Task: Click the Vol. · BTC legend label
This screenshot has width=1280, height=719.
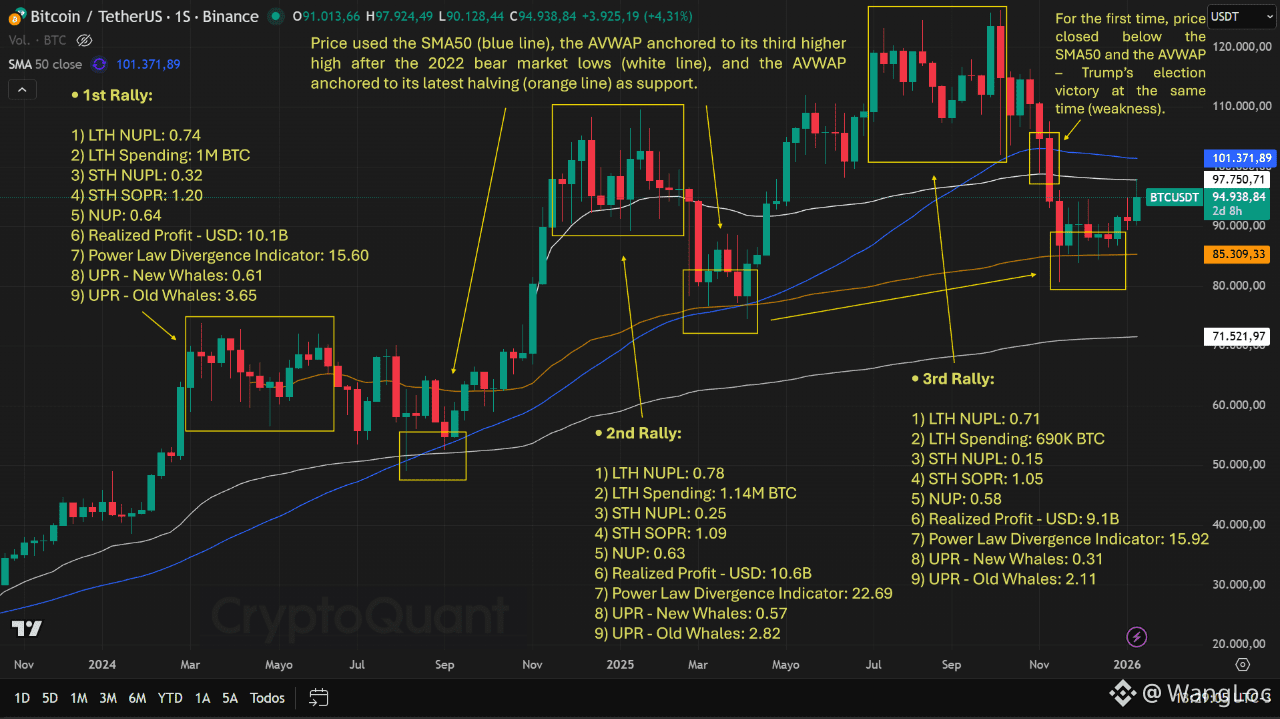Action: pyautogui.click(x=35, y=41)
